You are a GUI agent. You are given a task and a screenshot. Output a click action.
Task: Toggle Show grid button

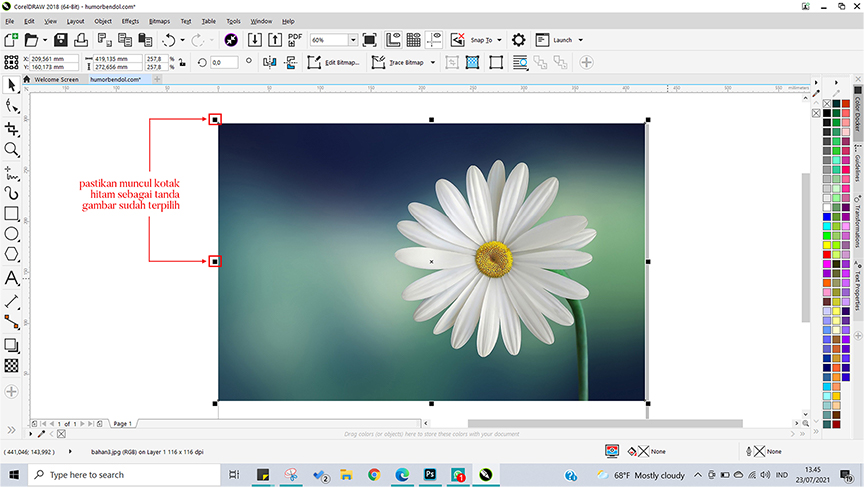point(414,40)
